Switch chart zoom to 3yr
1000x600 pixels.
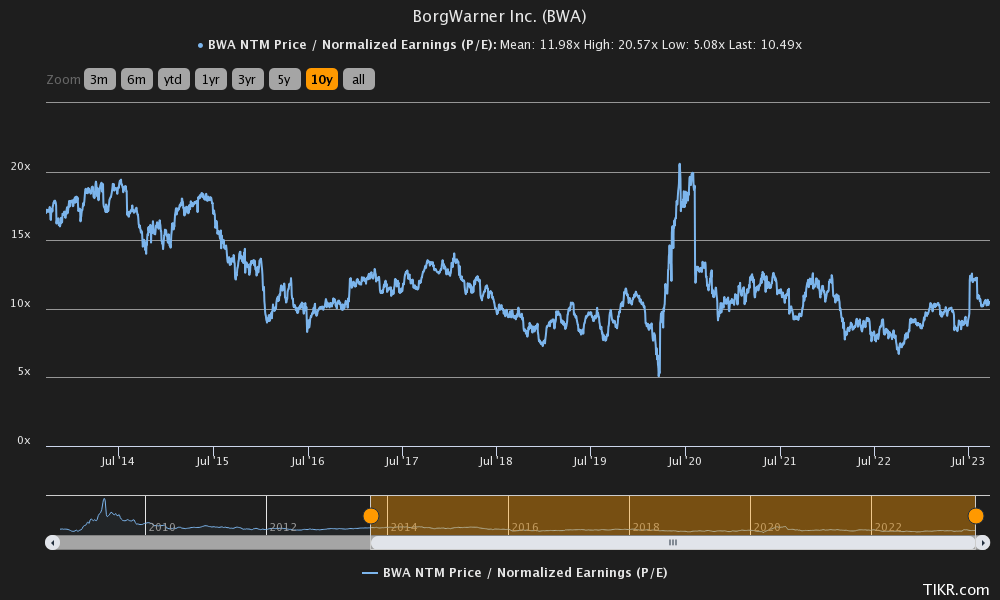[247, 80]
